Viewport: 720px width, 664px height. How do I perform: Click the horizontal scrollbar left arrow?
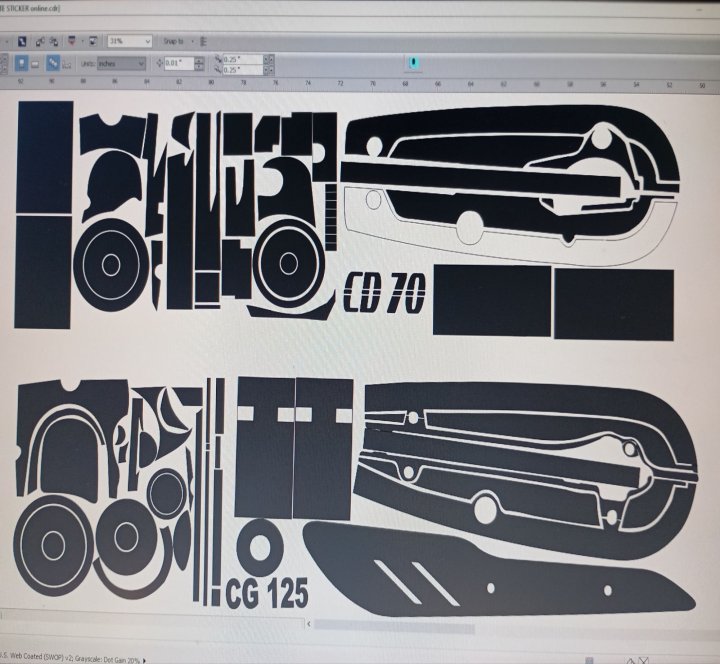coord(309,623)
